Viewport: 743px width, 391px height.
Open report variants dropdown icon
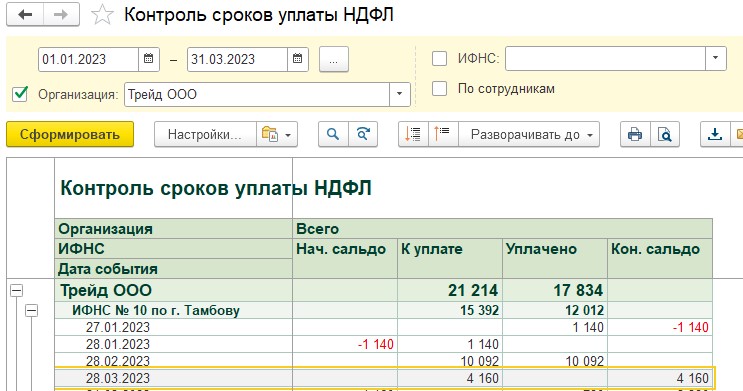pos(277,135)
